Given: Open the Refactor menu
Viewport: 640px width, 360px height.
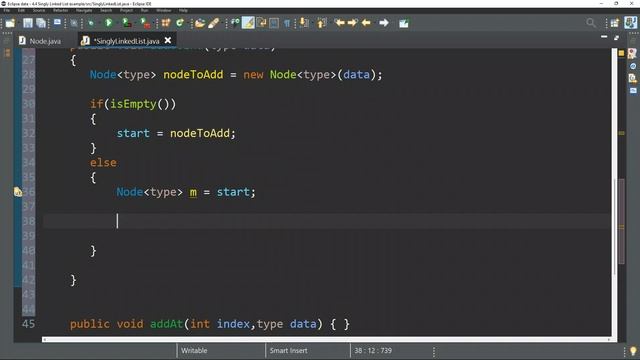Looking at the screenshot, I should coord(60,10).
